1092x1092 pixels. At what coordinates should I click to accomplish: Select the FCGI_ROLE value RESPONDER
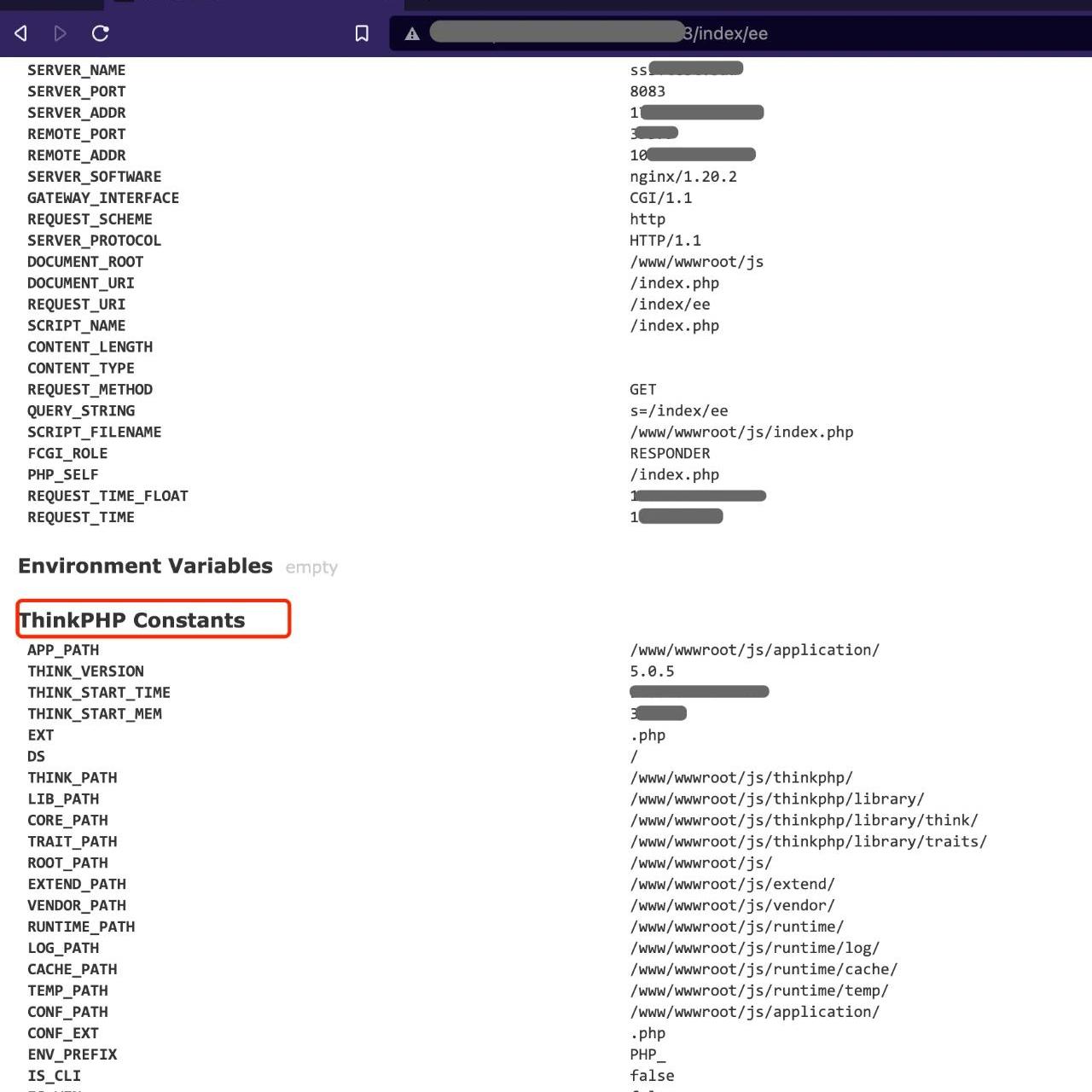click(670, 454)
